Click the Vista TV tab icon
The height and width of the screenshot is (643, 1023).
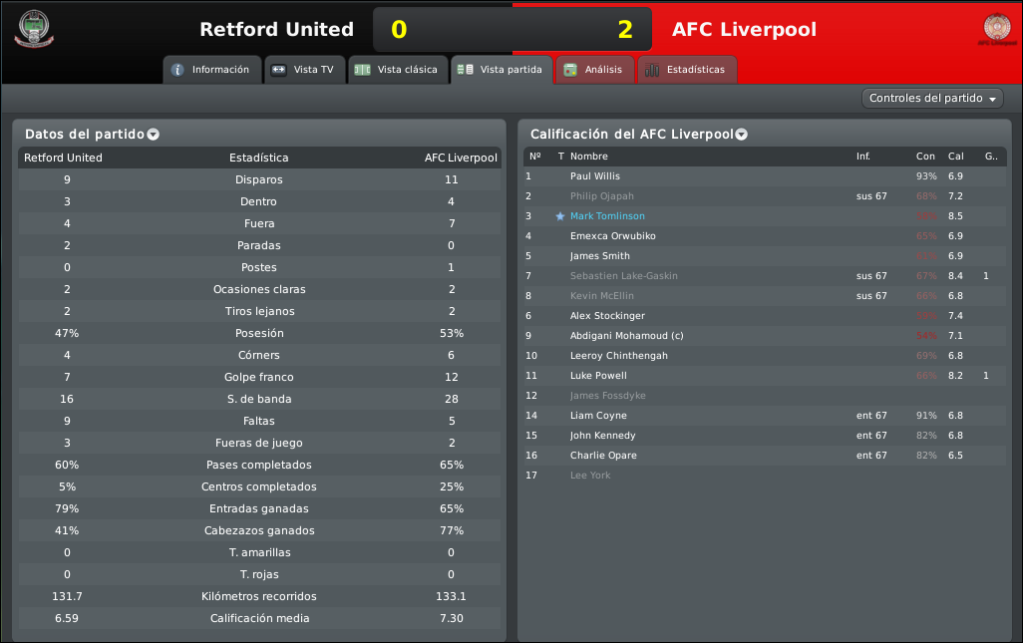point(279,70)
